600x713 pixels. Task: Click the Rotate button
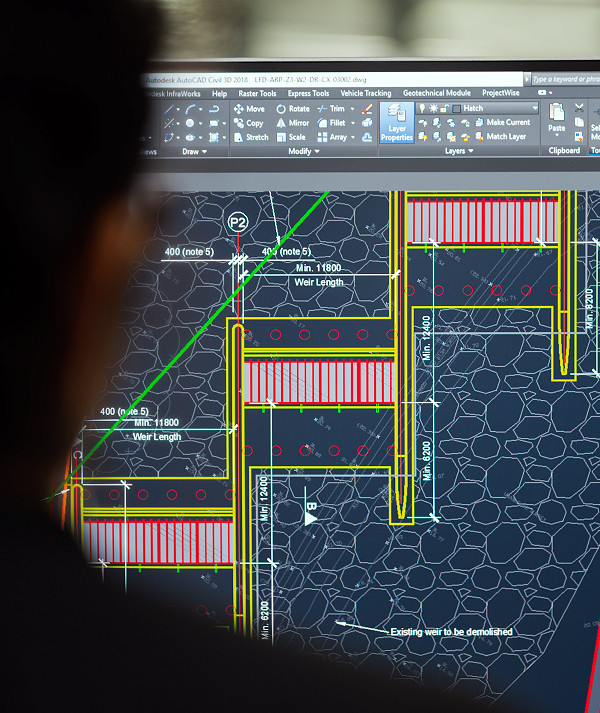coord(292,109)
